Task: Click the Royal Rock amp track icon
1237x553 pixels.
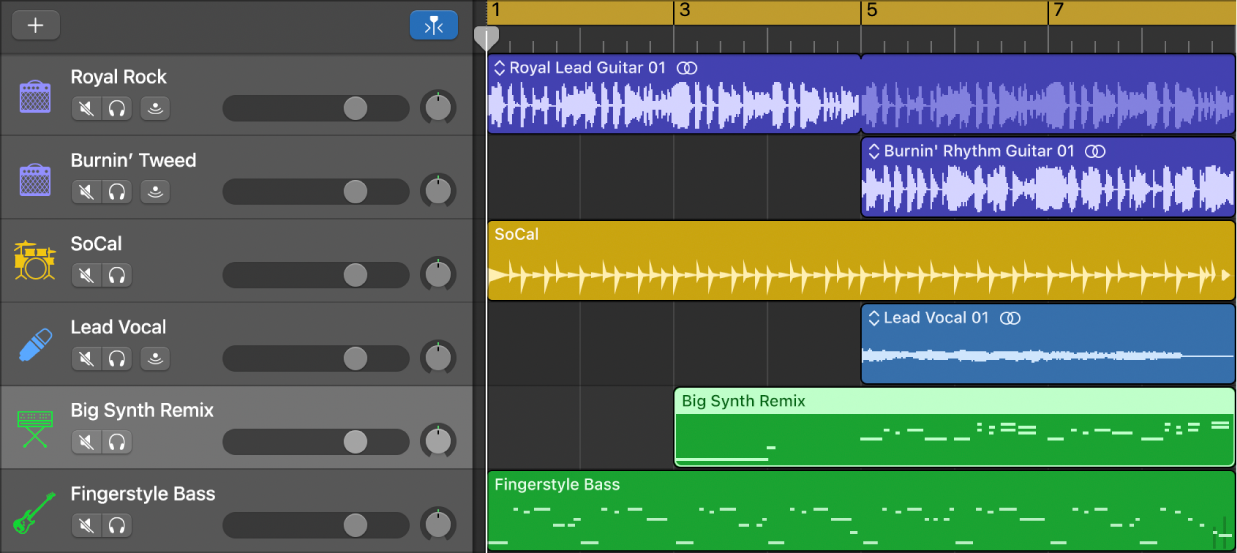Action: [x=35, y=97]
